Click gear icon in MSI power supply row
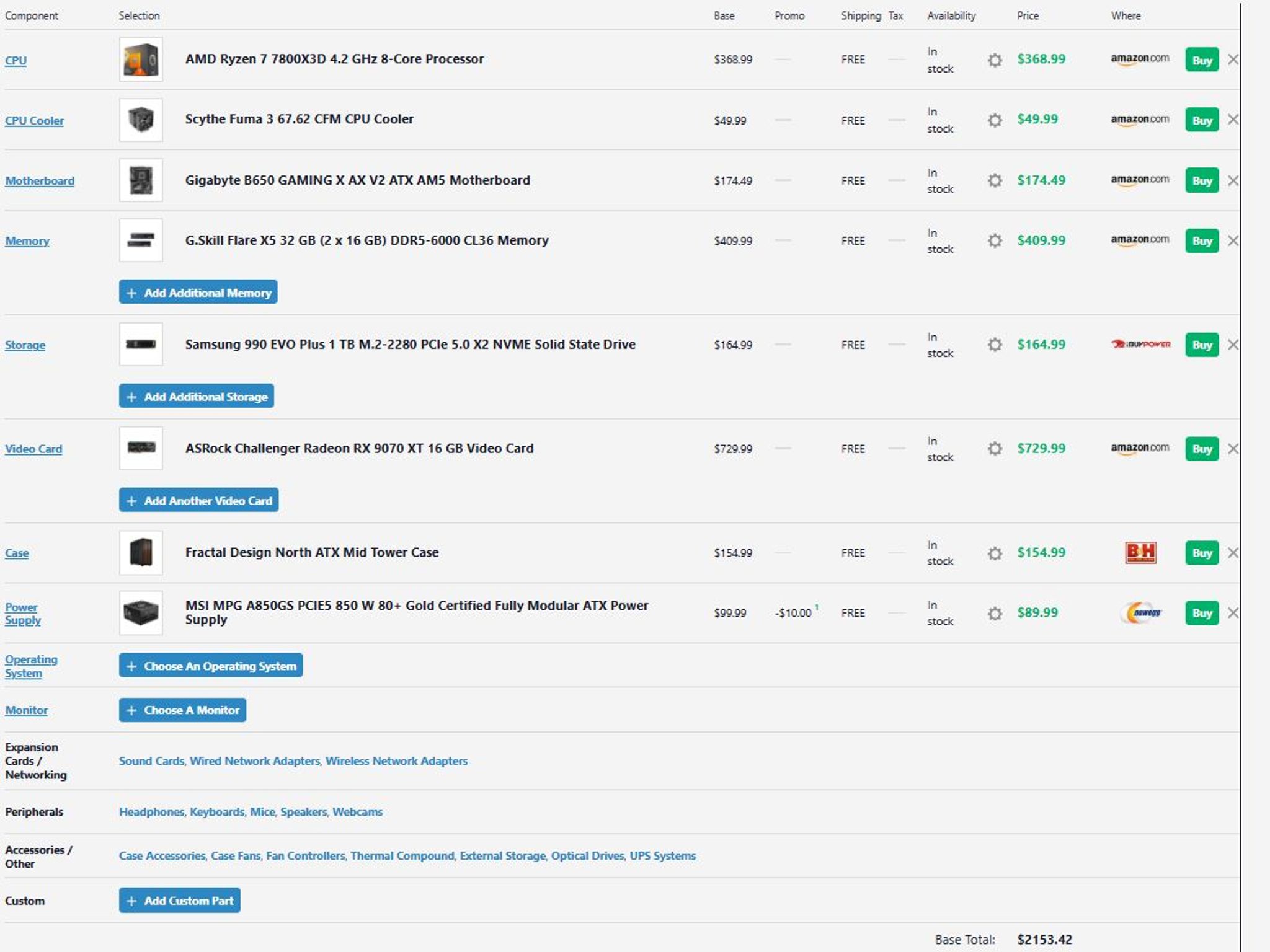This screenshot has width=1270, height=952. [995, 613]
